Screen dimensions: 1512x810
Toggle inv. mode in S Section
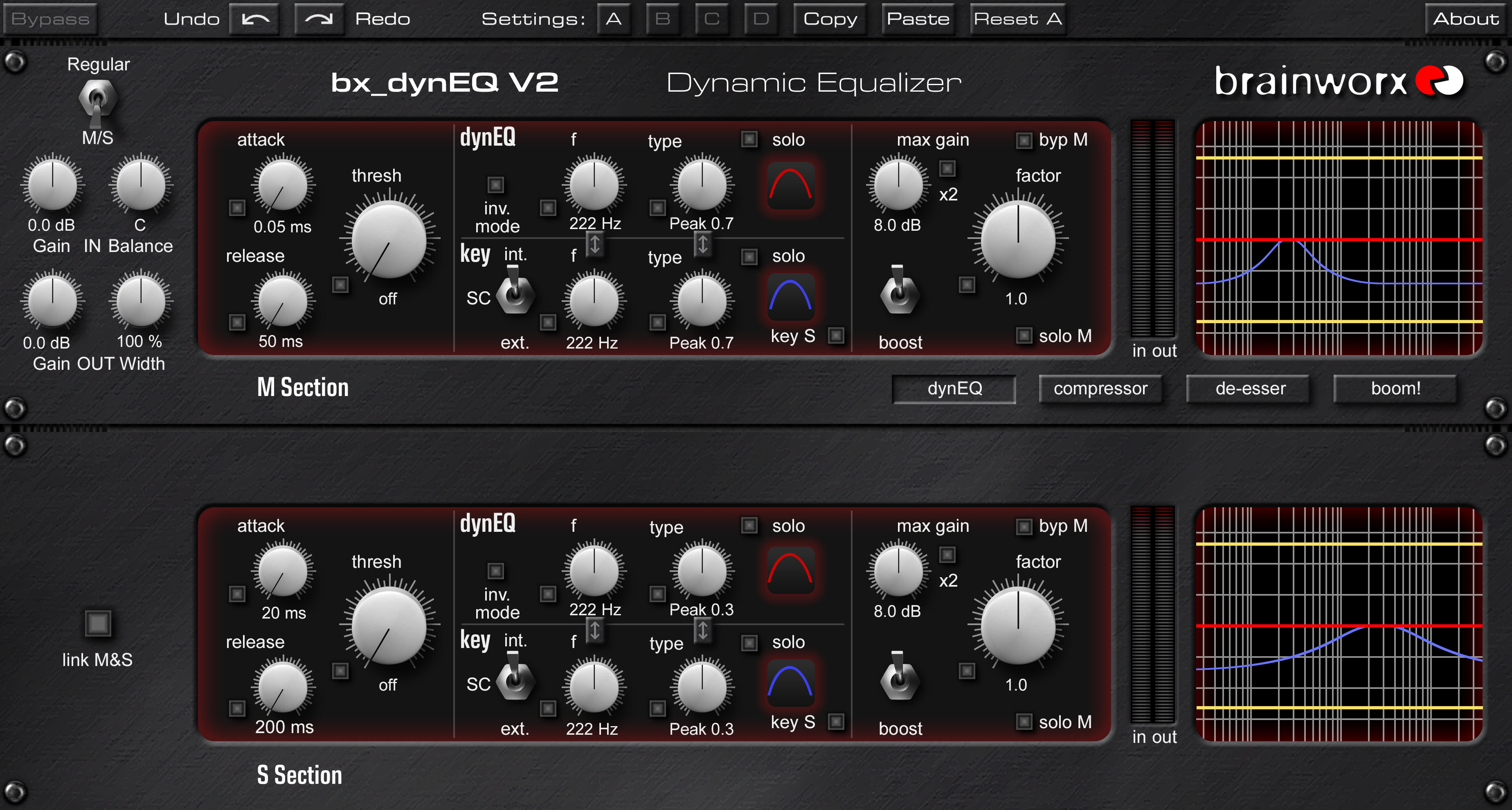click(x=495, y=571)
